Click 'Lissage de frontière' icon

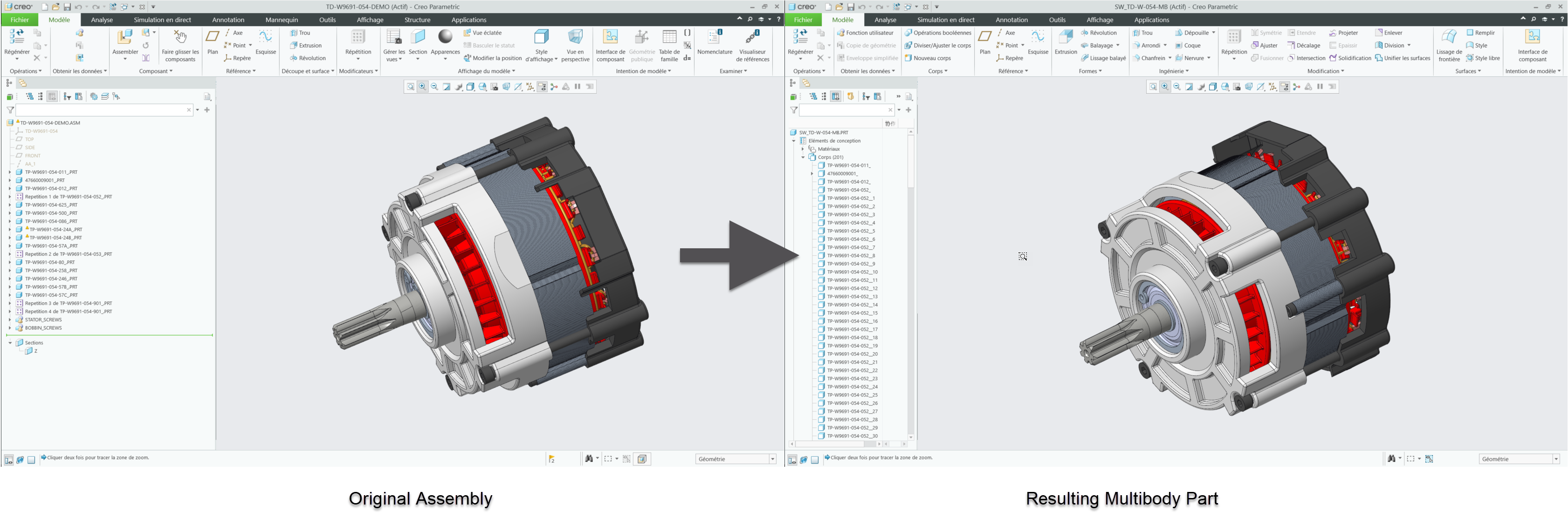pos(1449,37)
